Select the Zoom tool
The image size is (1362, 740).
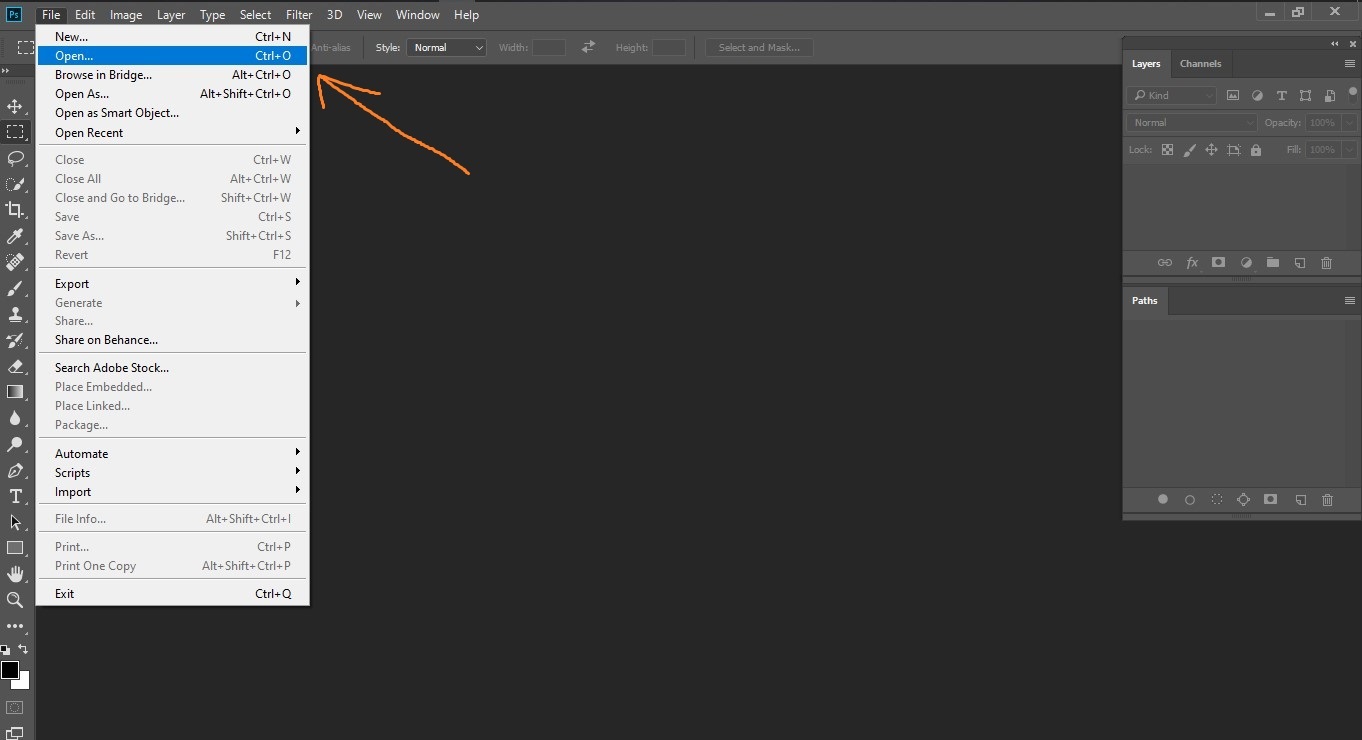[15, 600]
